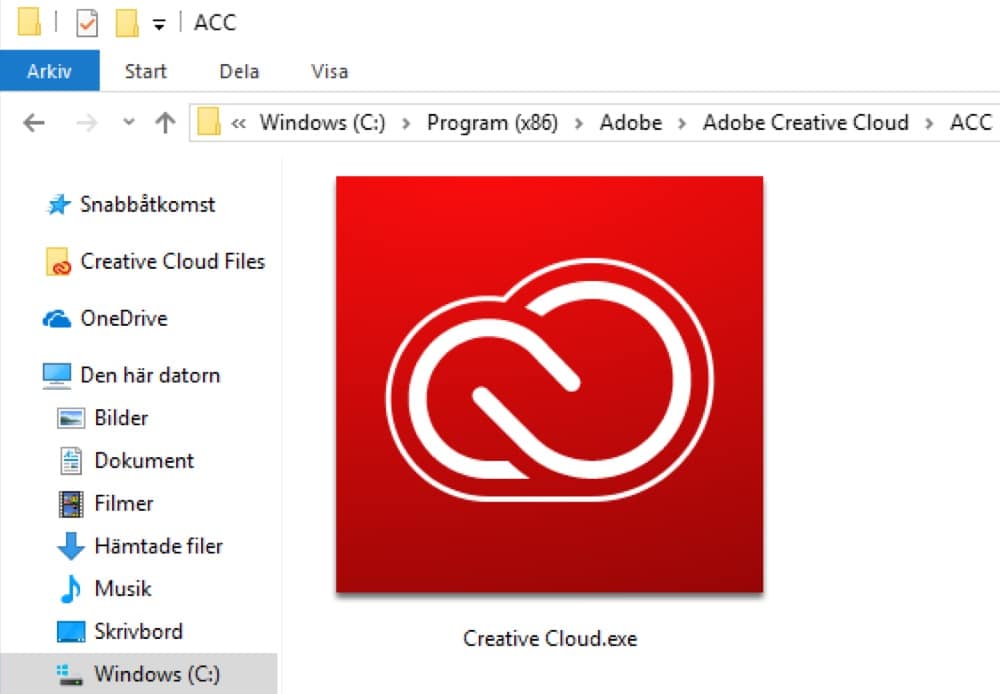Click the Back navigation arrow
1000x694 pixels.
33,122
